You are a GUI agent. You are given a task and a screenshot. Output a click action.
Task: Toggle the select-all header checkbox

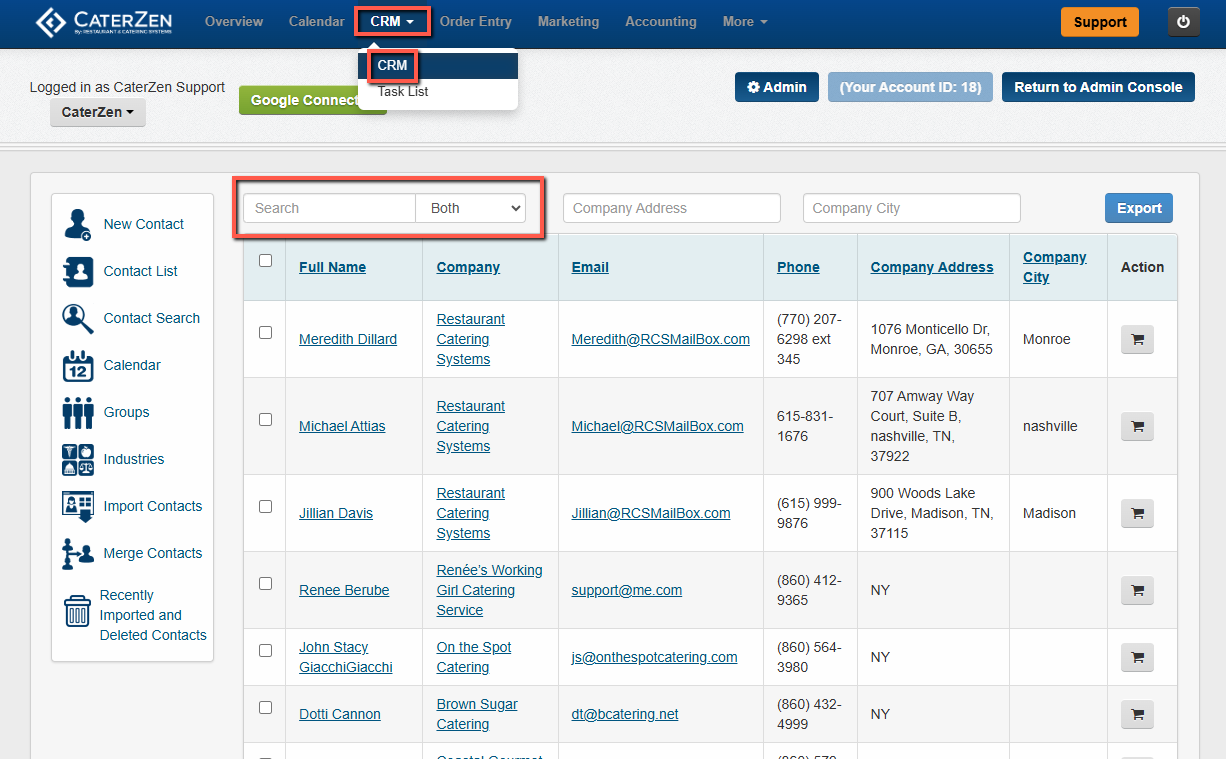click(265, 260)
